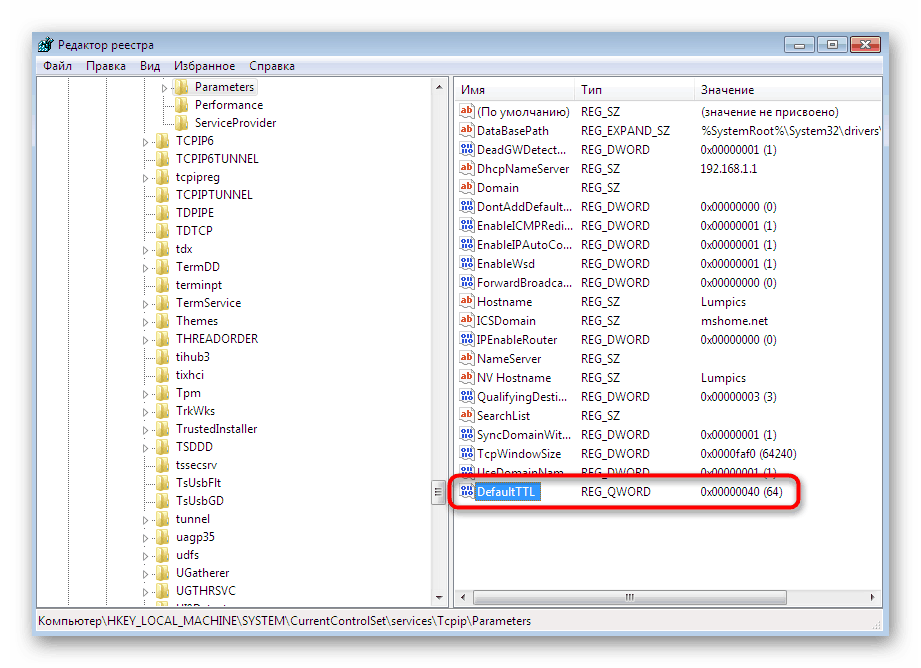
Task: Click the IPEnableRouter value icon
Action: (x=466, y=340)
